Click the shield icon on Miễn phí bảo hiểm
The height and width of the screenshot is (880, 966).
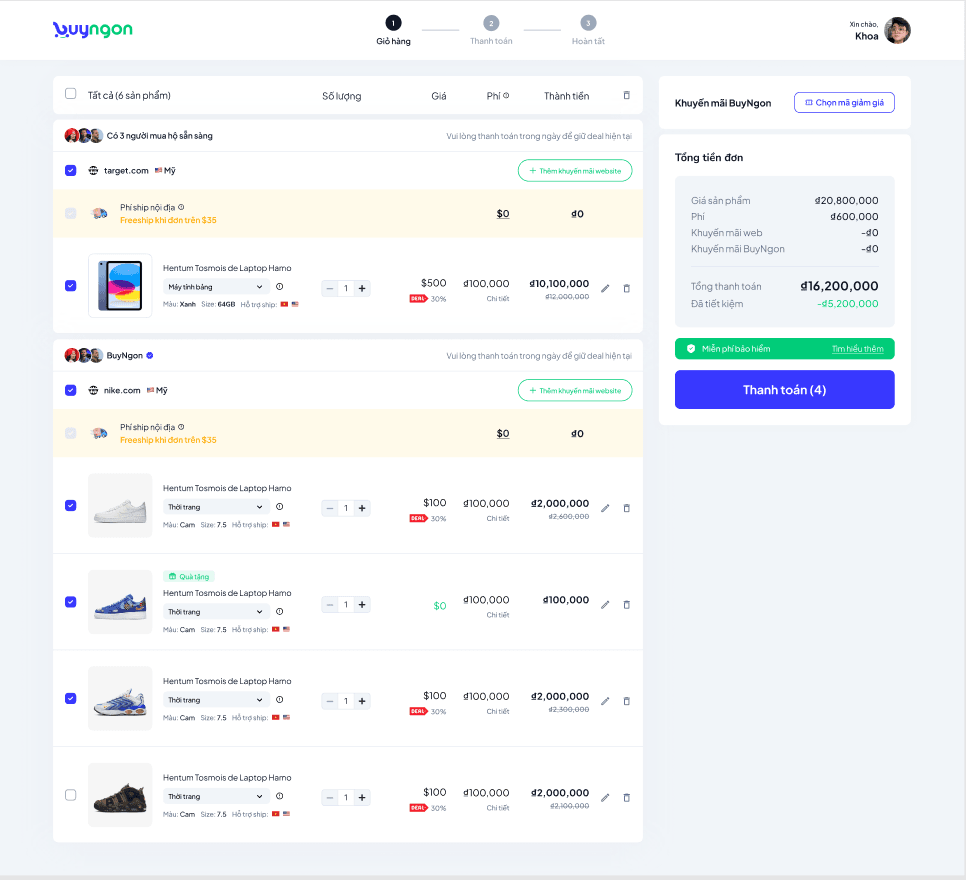(x=691, y=349)
